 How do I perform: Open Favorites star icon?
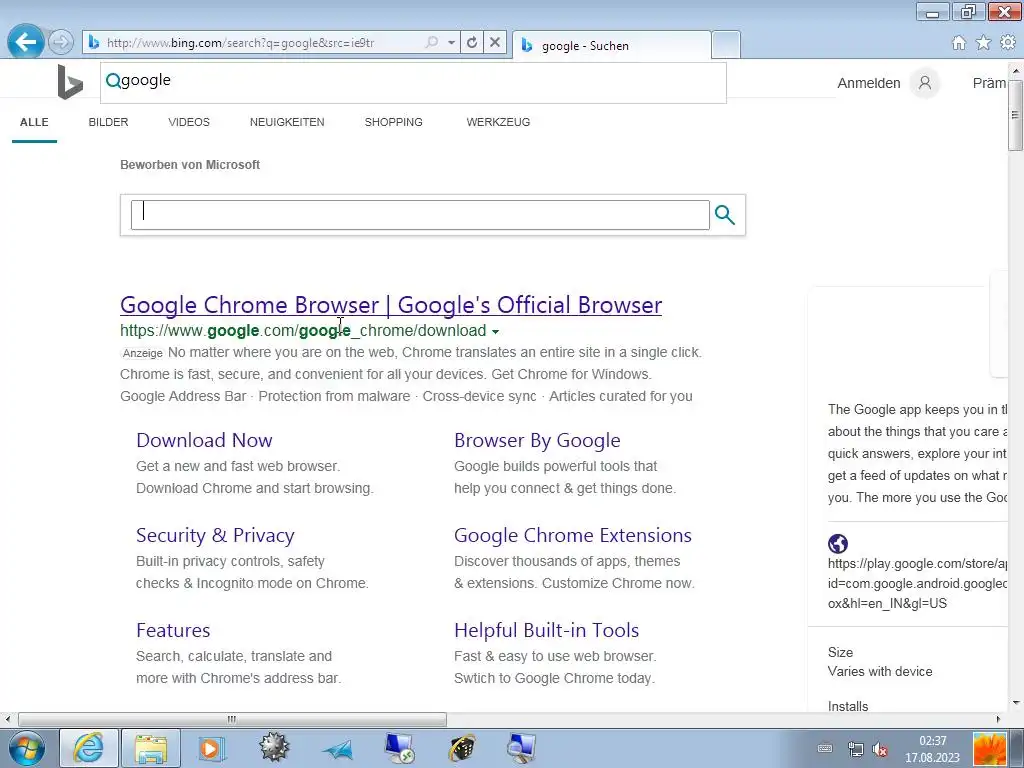[983, 43]
